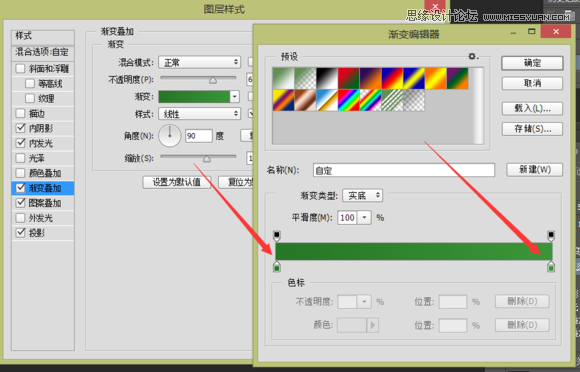This screenshot has height=372, width=580.
Task: Click the left opacity stop above gradient bar
Action: [277, 236]
